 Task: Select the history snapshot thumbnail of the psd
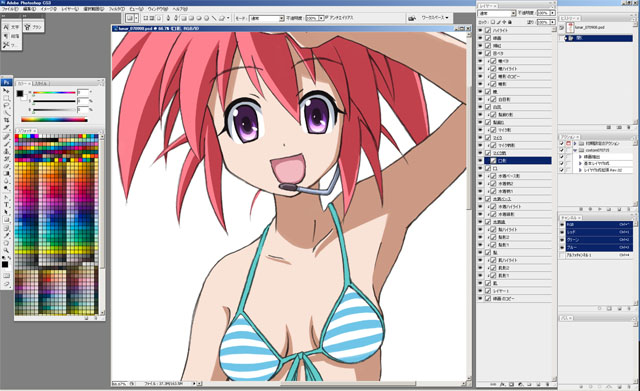pyautogui.click(x=570, y=27)
